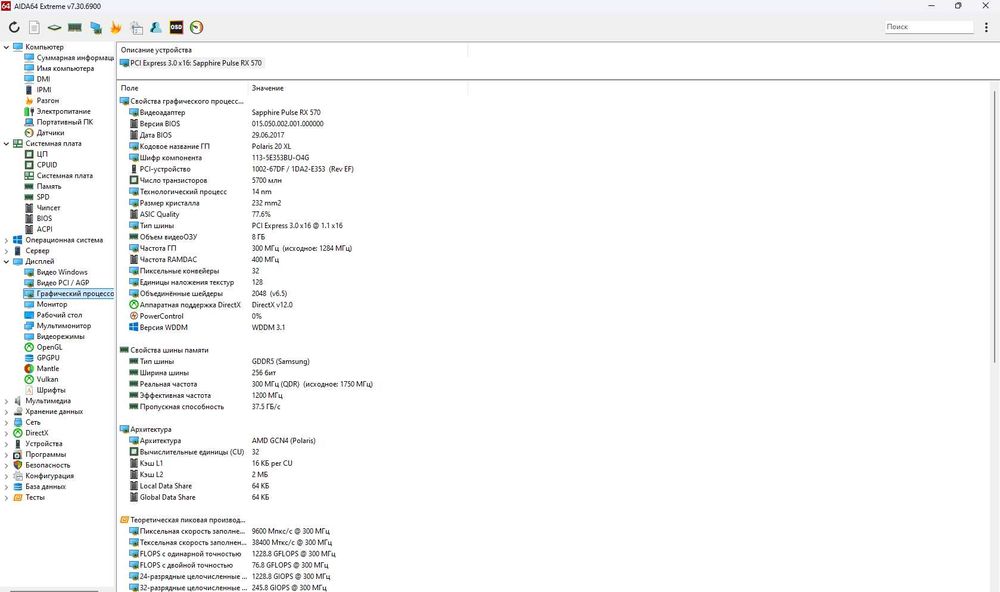Click the blue monitor GPGPU benchmark icon
This screenshot has height=592, width=1000.
click(x=96, y=27)
